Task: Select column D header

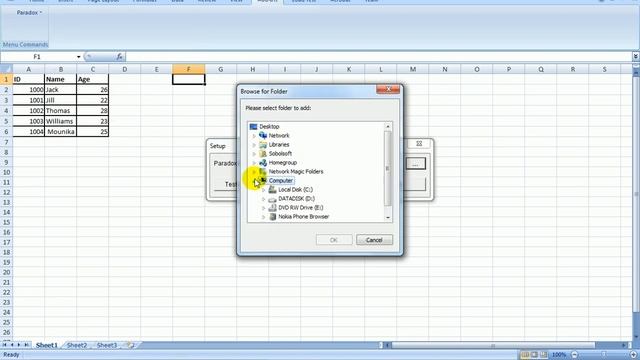Action: pos(124,69)
